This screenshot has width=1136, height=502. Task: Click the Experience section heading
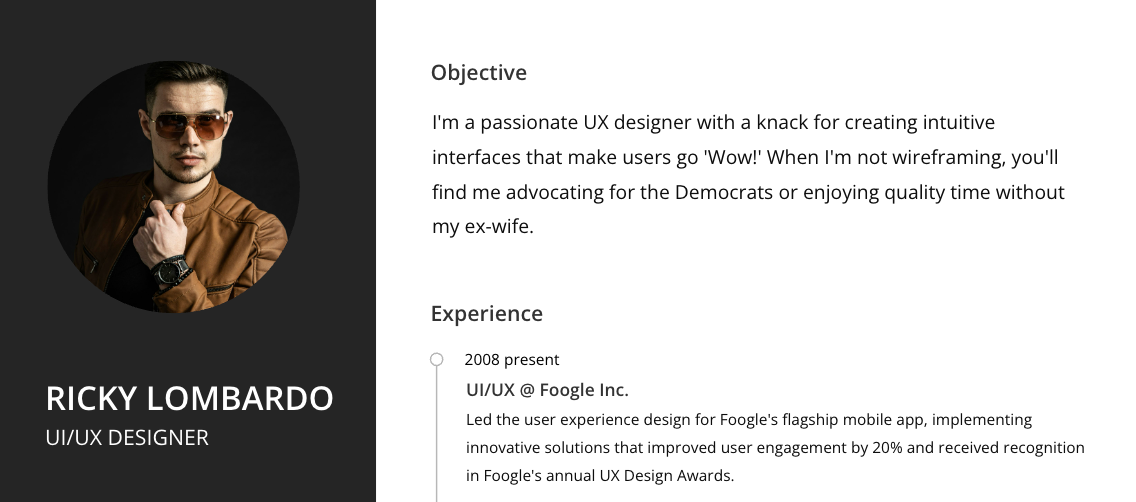487,314
